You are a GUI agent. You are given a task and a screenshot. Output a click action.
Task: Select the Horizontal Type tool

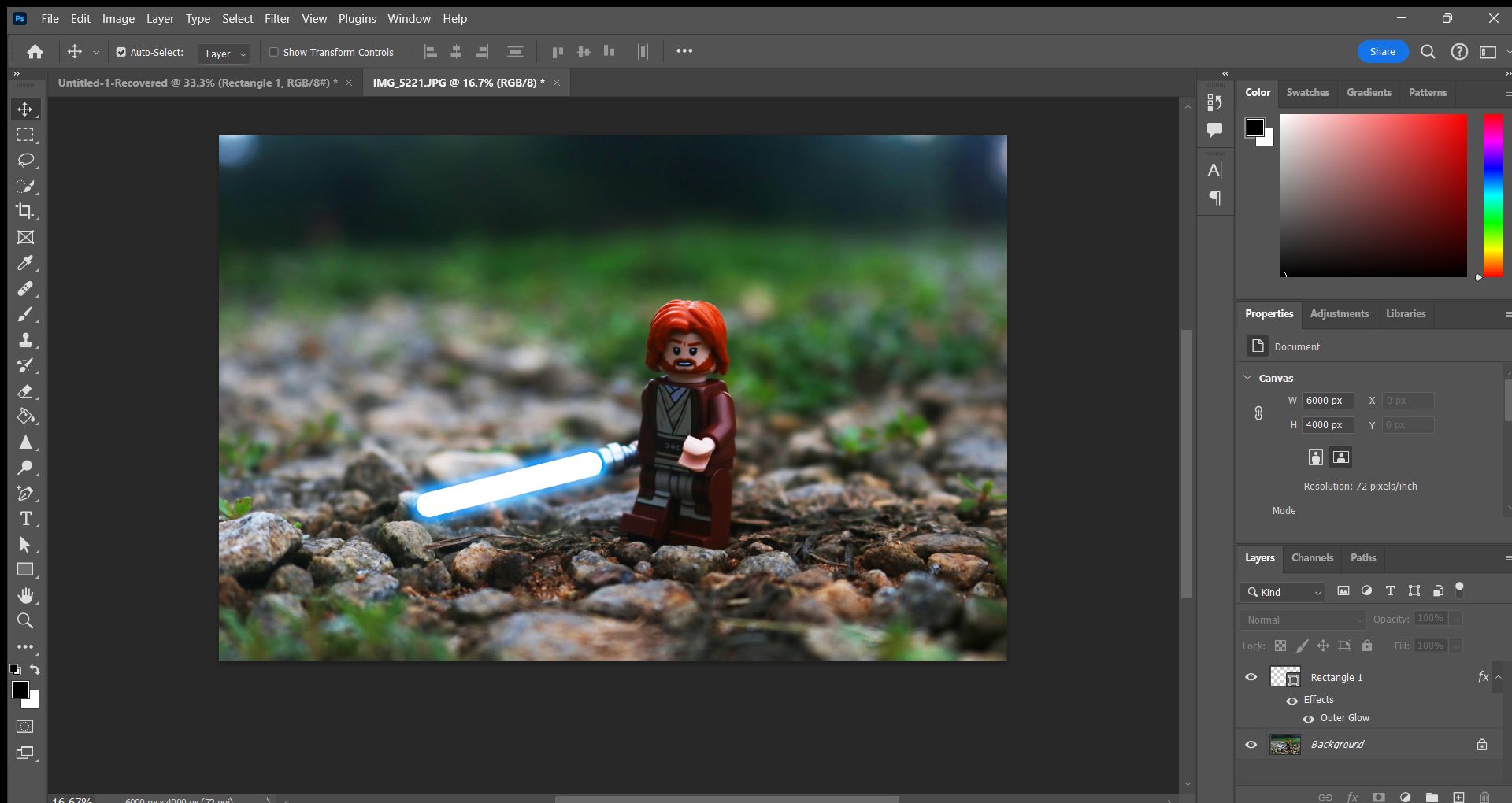[25, 519]
